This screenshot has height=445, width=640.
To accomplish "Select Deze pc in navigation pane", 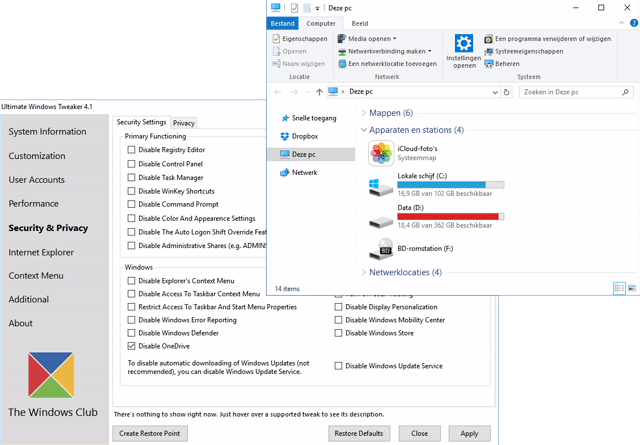I will click(311, 154).
